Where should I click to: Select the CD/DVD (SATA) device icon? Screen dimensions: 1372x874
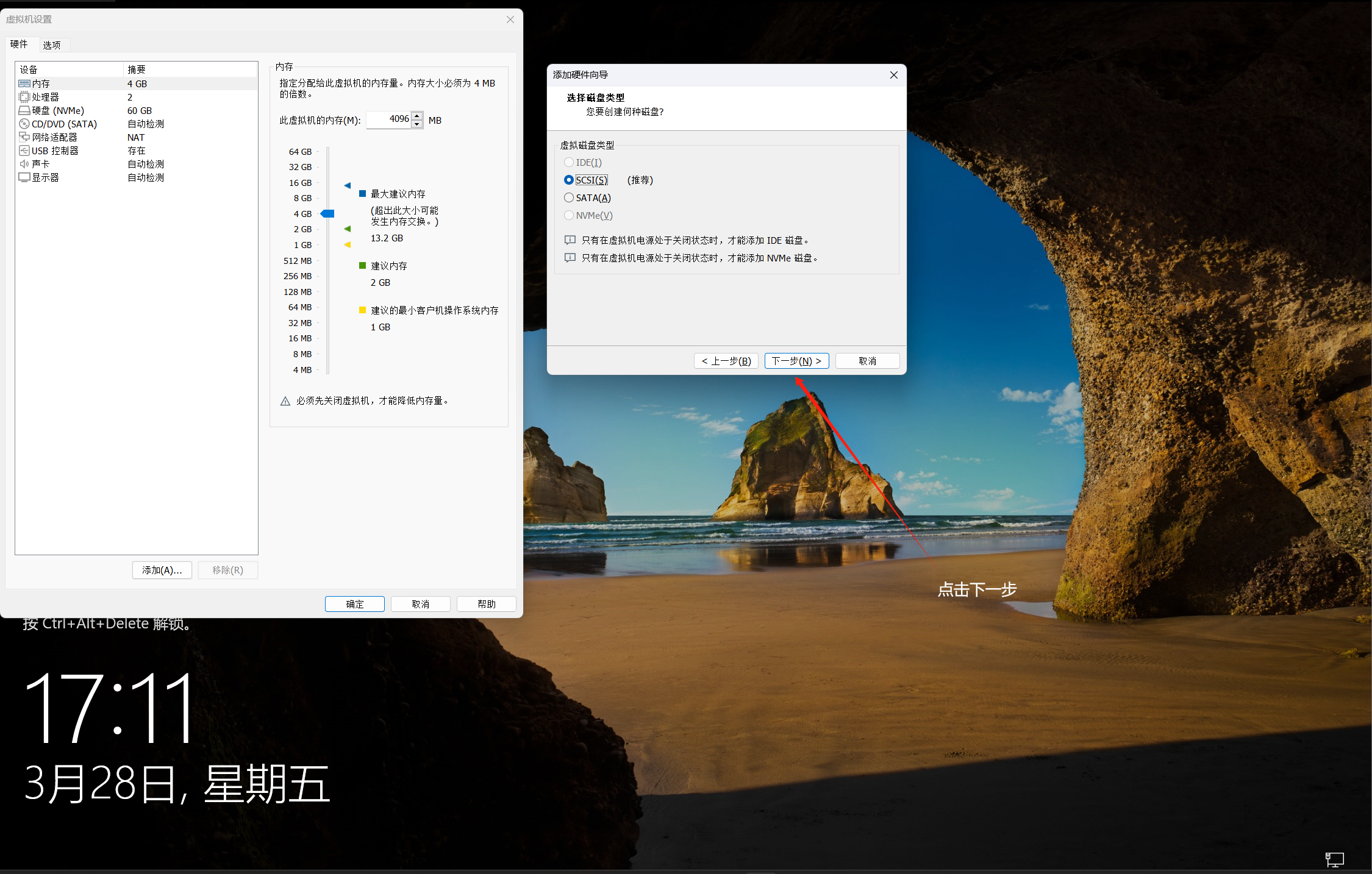tap(24, 124)
